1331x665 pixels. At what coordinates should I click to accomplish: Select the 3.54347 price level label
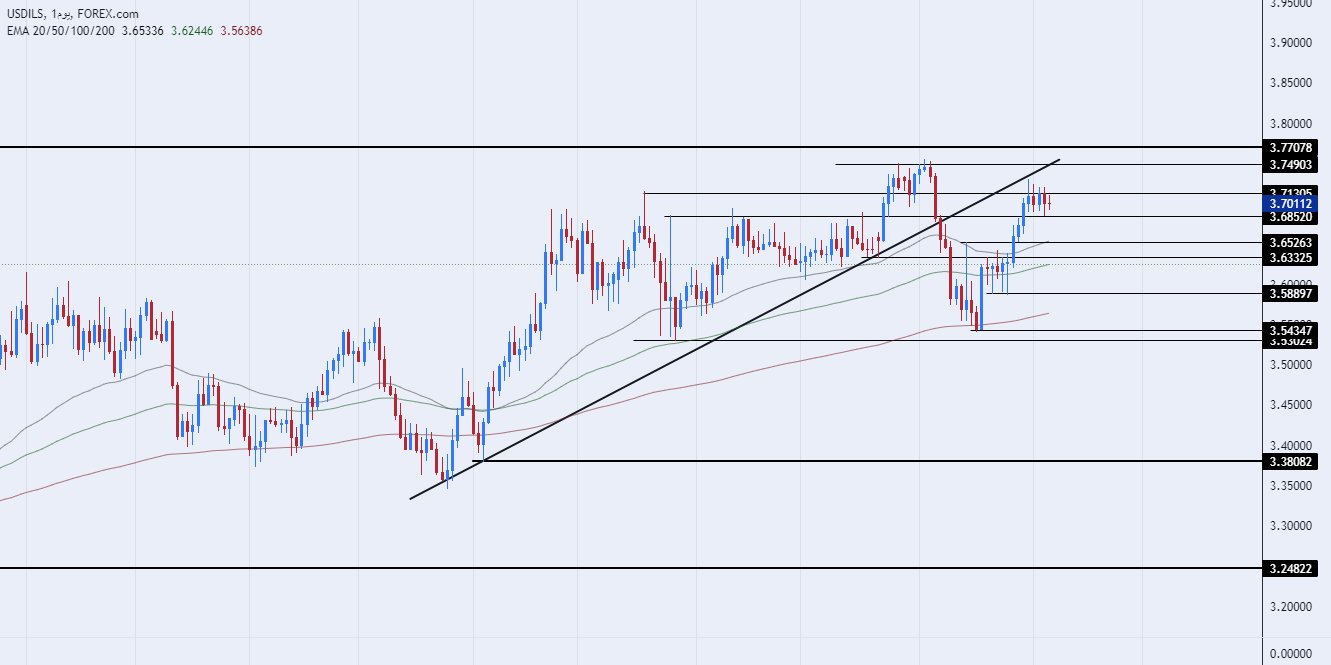click(1292, 330)
